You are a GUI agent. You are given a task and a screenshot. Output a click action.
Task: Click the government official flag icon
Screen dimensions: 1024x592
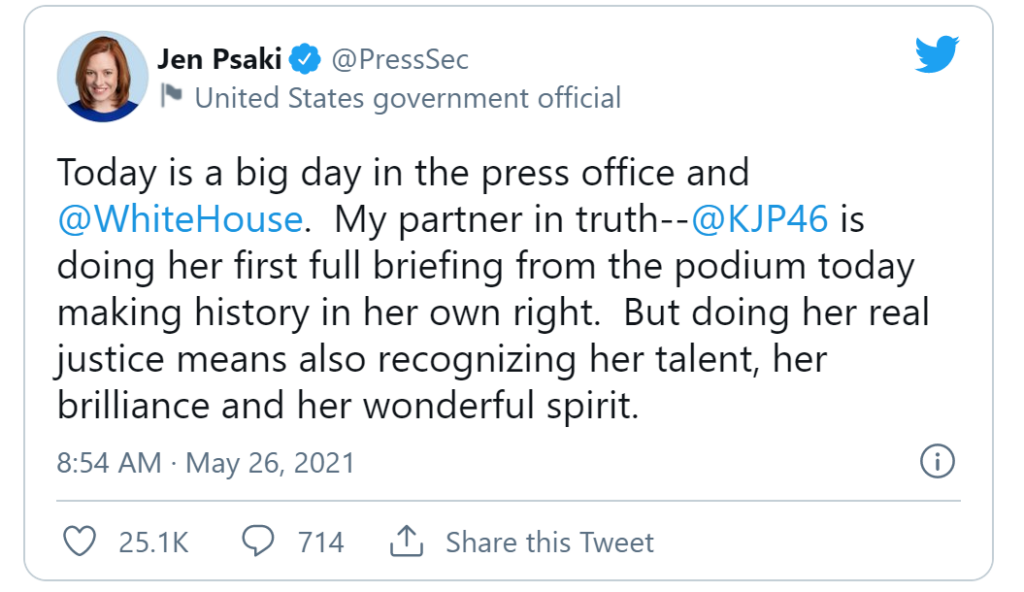(x=171, y=97)
